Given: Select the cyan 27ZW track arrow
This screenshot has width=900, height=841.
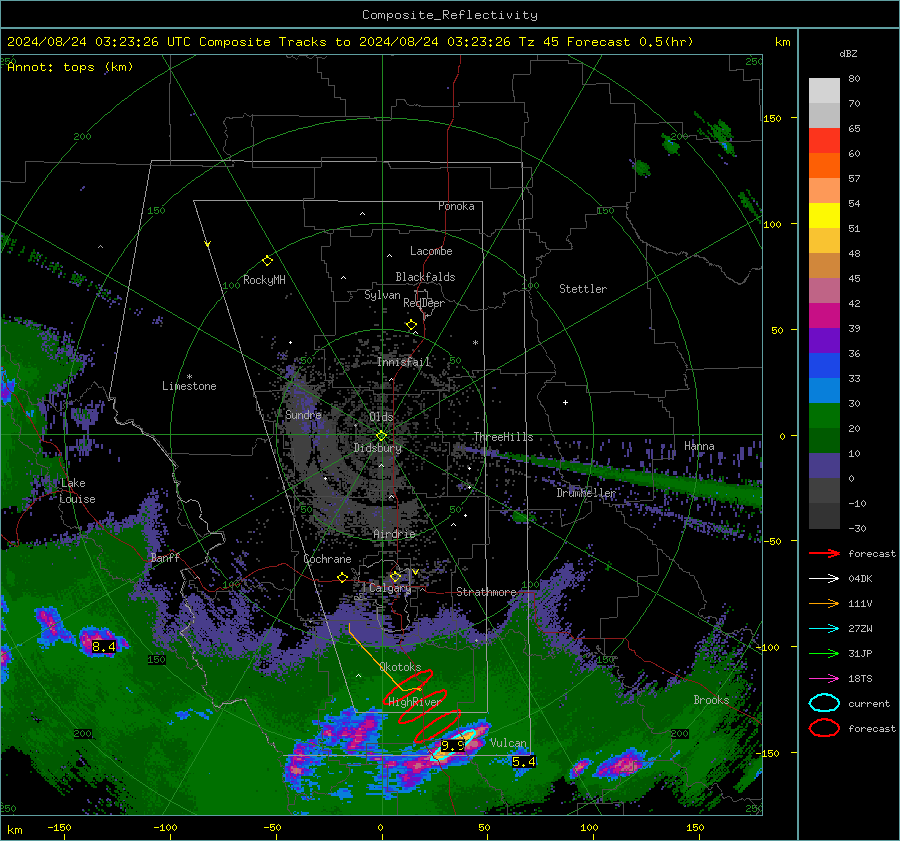Looking at the screenshot, I should pos(824,628).
